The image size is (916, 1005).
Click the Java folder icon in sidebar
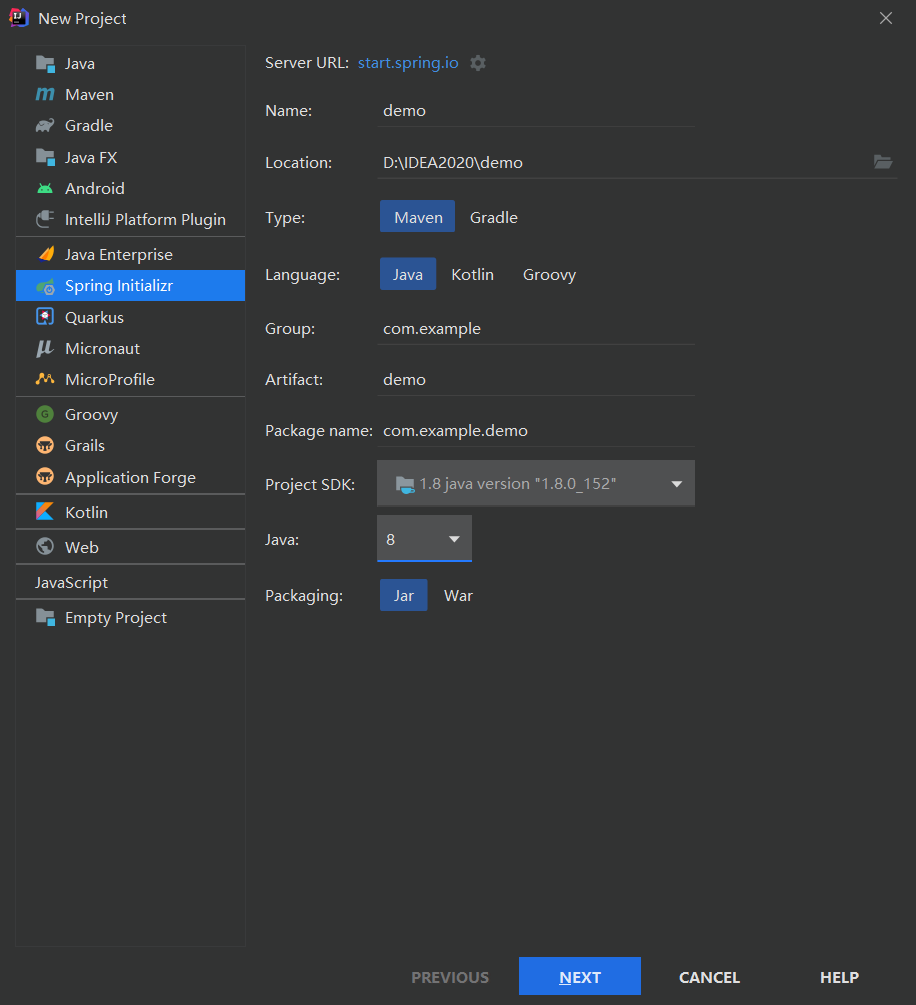pyautogui.click(x=46, y=63)
